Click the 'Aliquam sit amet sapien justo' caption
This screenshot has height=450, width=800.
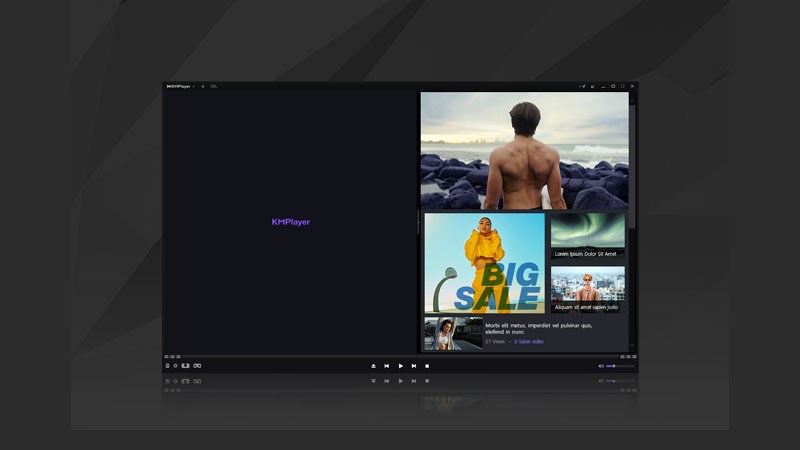pos(586,307)
